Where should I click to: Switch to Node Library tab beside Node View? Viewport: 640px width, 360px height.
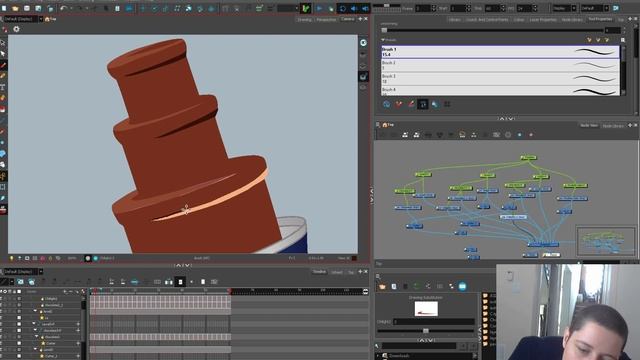pos(613,126)
